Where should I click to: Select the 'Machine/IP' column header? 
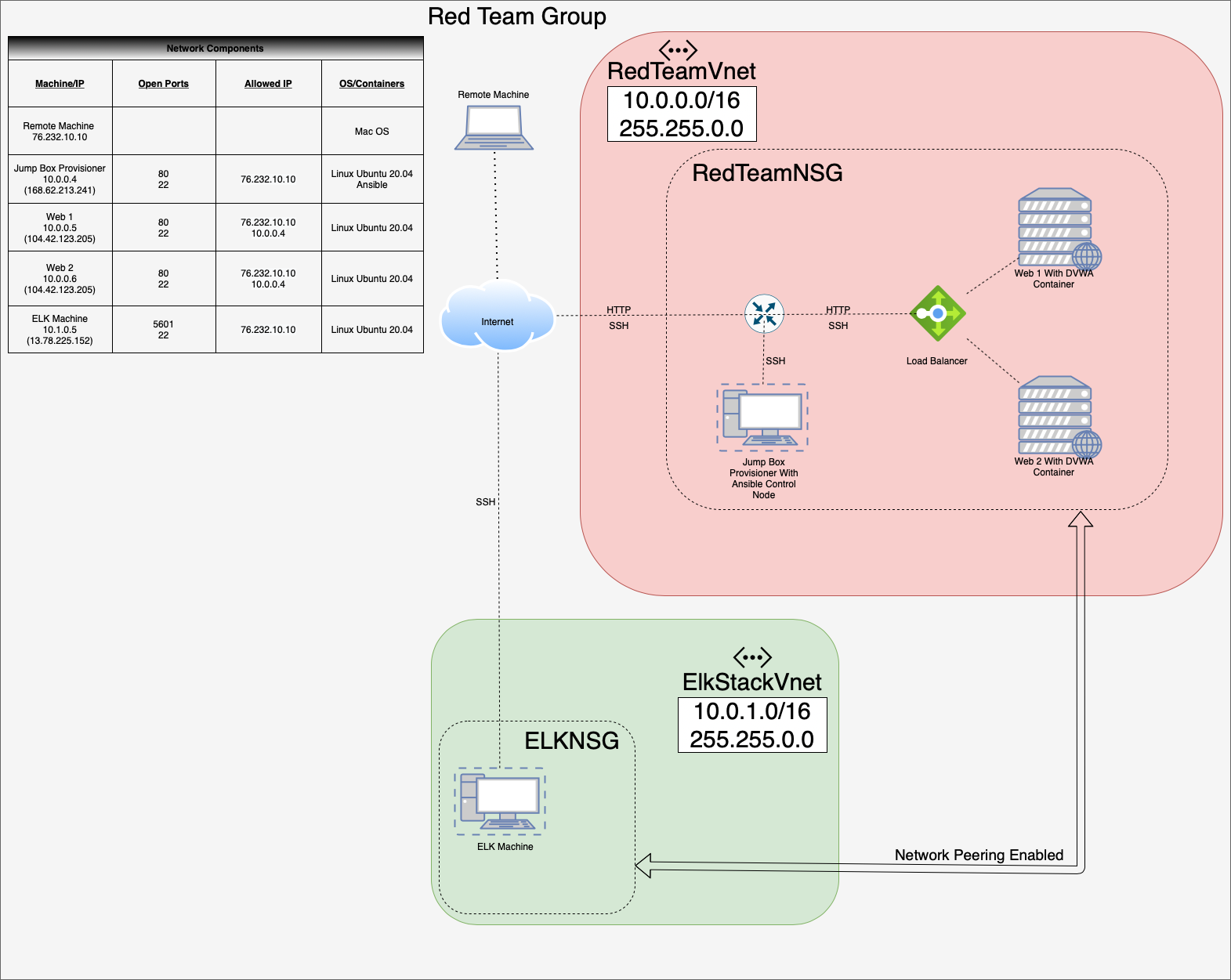click(x=60, y=84)
